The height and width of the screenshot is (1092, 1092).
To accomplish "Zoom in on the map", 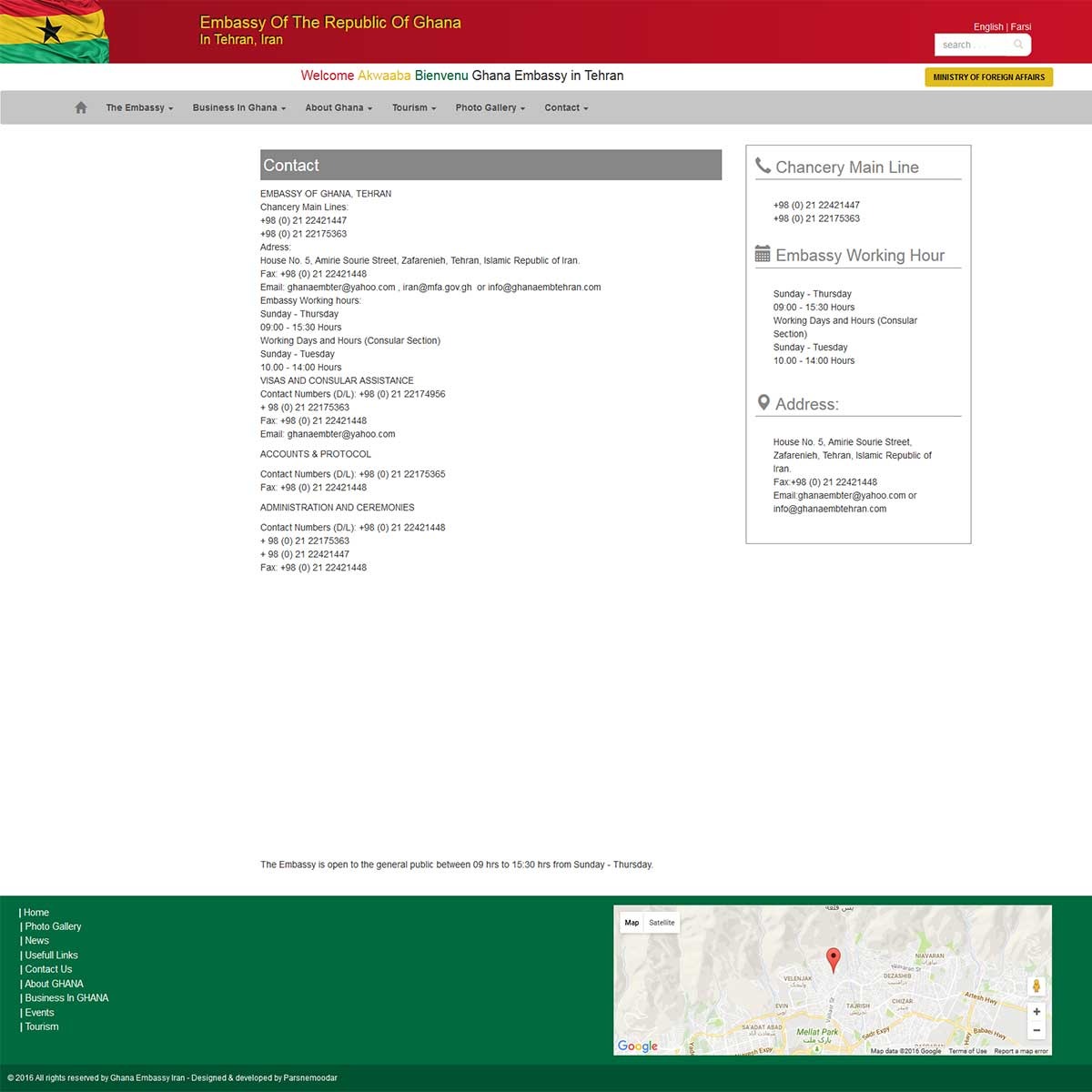I will click(x=1036, y=1012).
